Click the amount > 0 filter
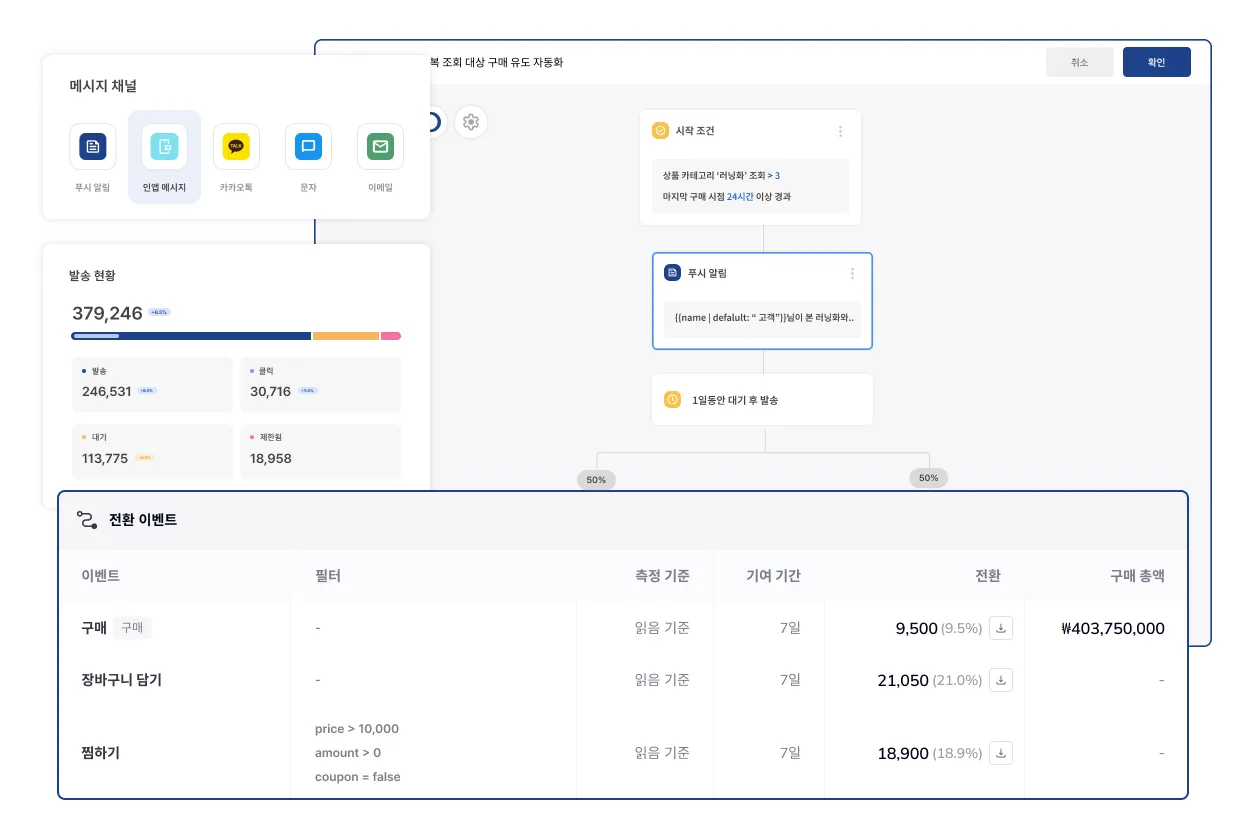The width and height of the screenshot is (1255, 839). [x=348, y=753]
